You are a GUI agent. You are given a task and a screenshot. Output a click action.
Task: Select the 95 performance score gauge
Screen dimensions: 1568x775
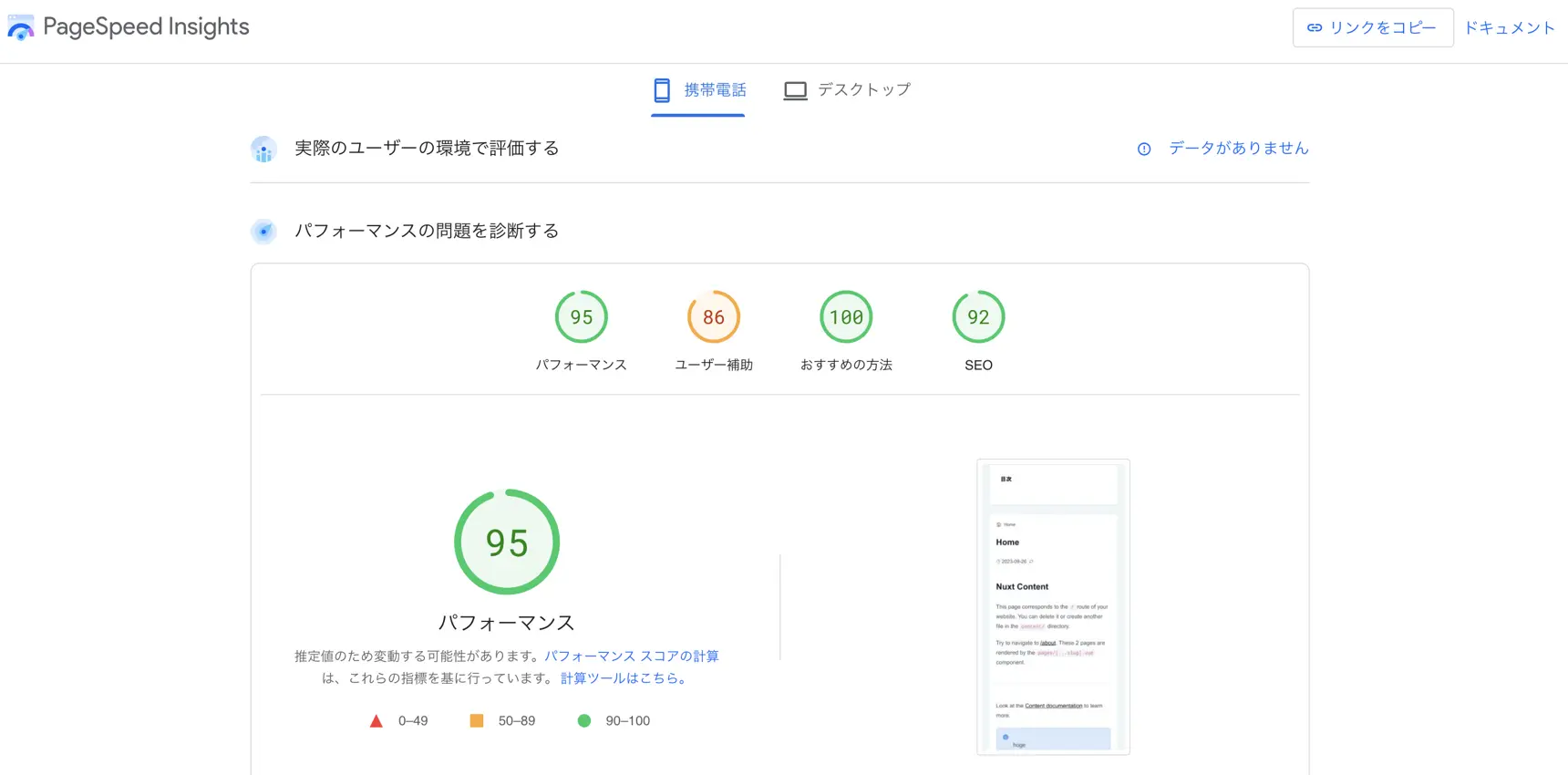click(x=582, y=316)
